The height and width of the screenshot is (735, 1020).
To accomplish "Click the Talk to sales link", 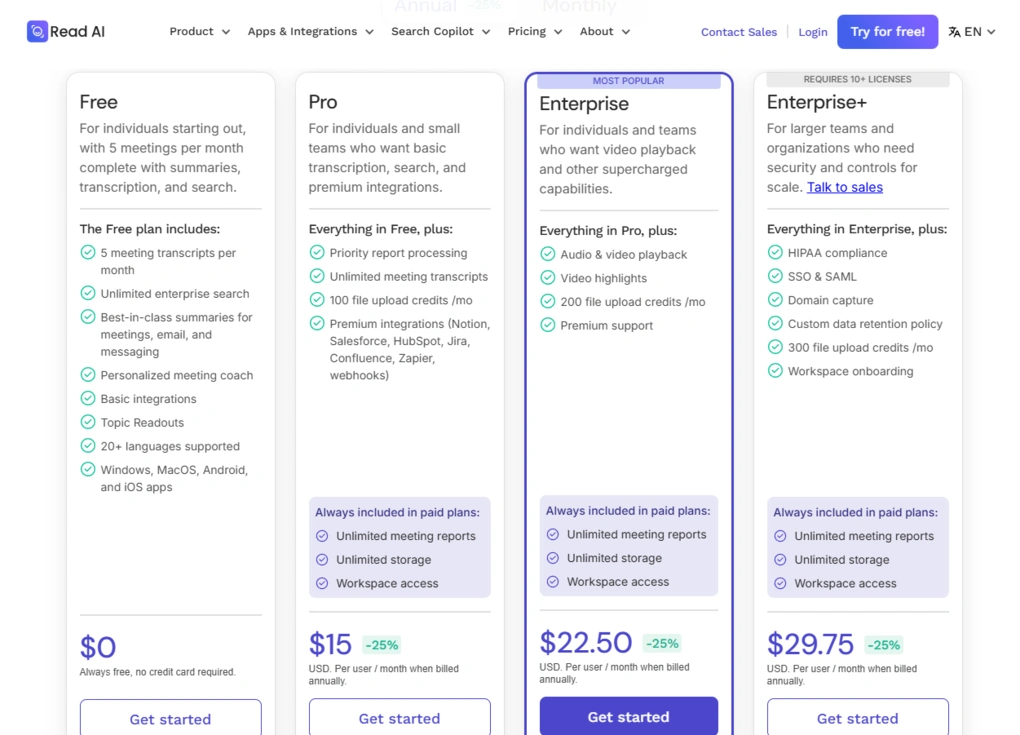I will click(845, 186).
